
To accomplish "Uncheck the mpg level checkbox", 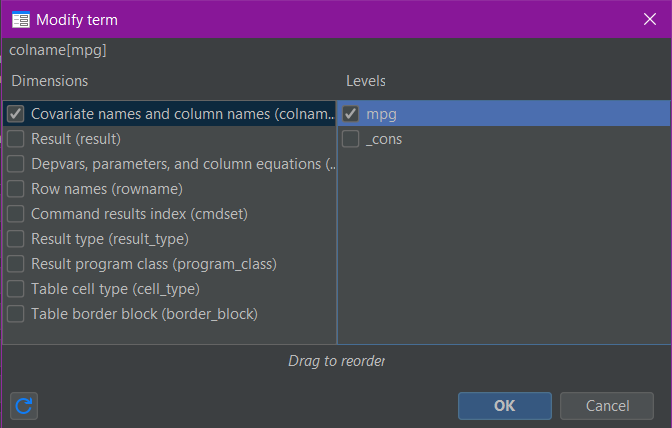I will [351, 114].
